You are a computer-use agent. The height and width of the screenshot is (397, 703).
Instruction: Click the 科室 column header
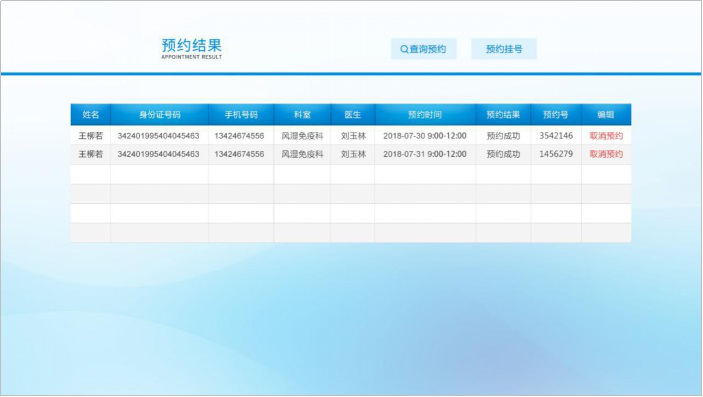(302, 114)
